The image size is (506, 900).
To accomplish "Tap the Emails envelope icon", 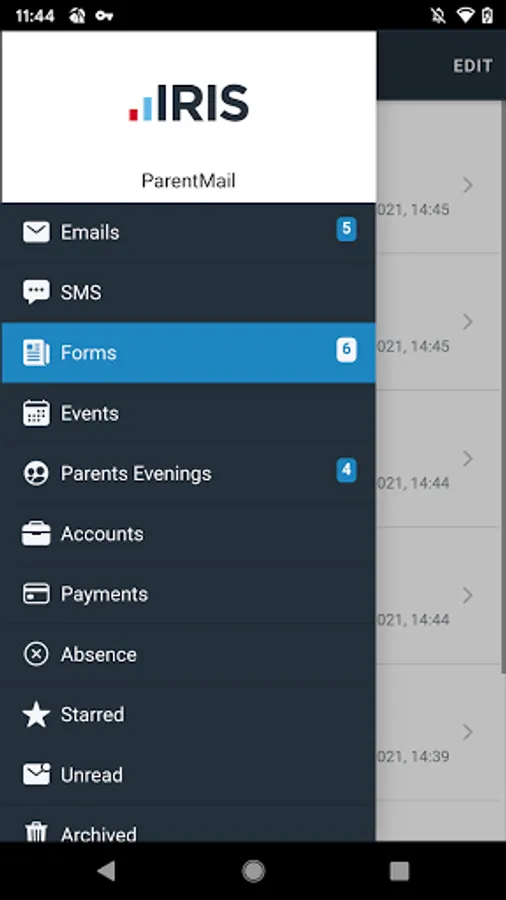I will (x=36, y=232).
